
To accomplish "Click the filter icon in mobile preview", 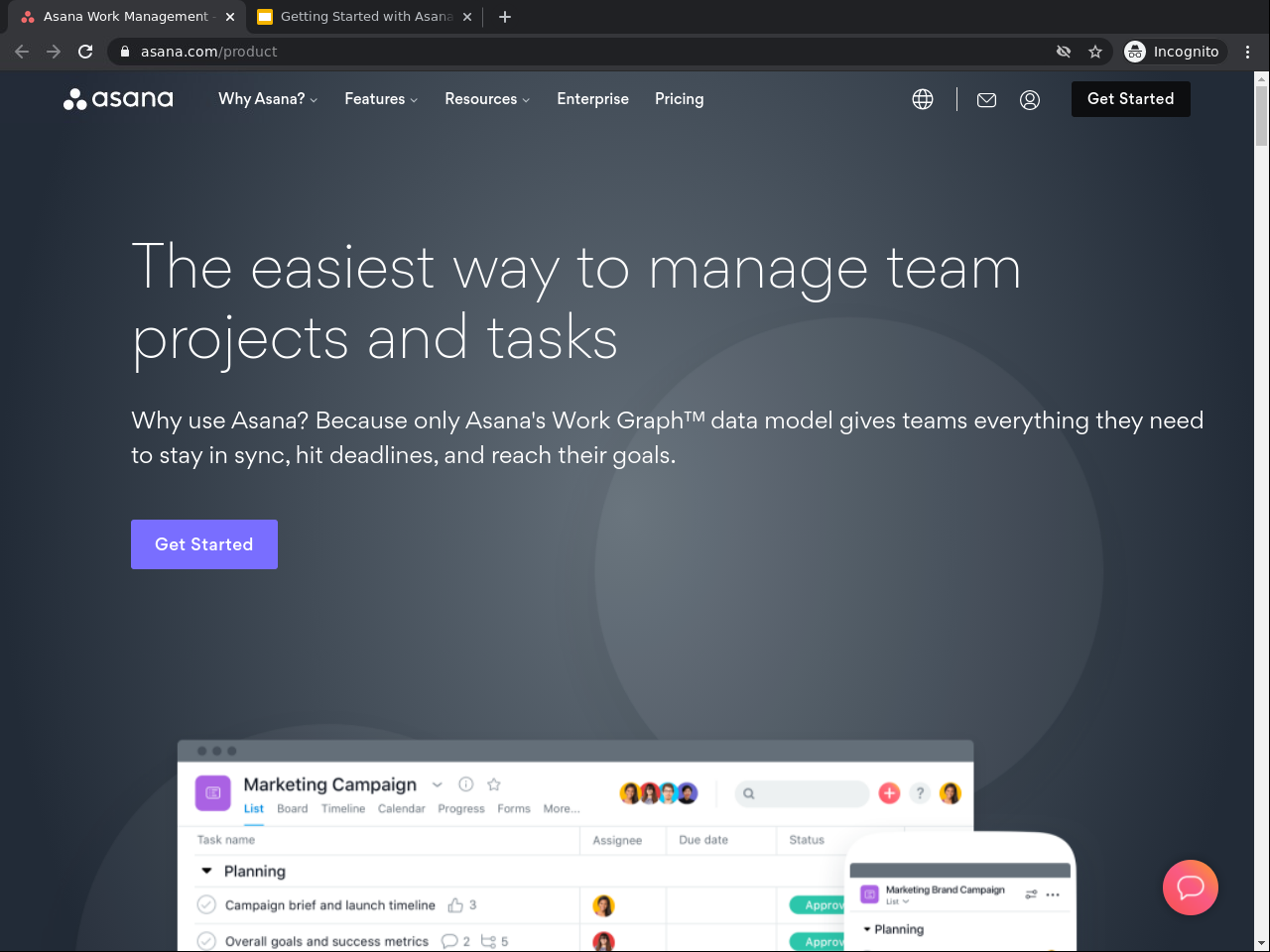I will (1031, 894).
